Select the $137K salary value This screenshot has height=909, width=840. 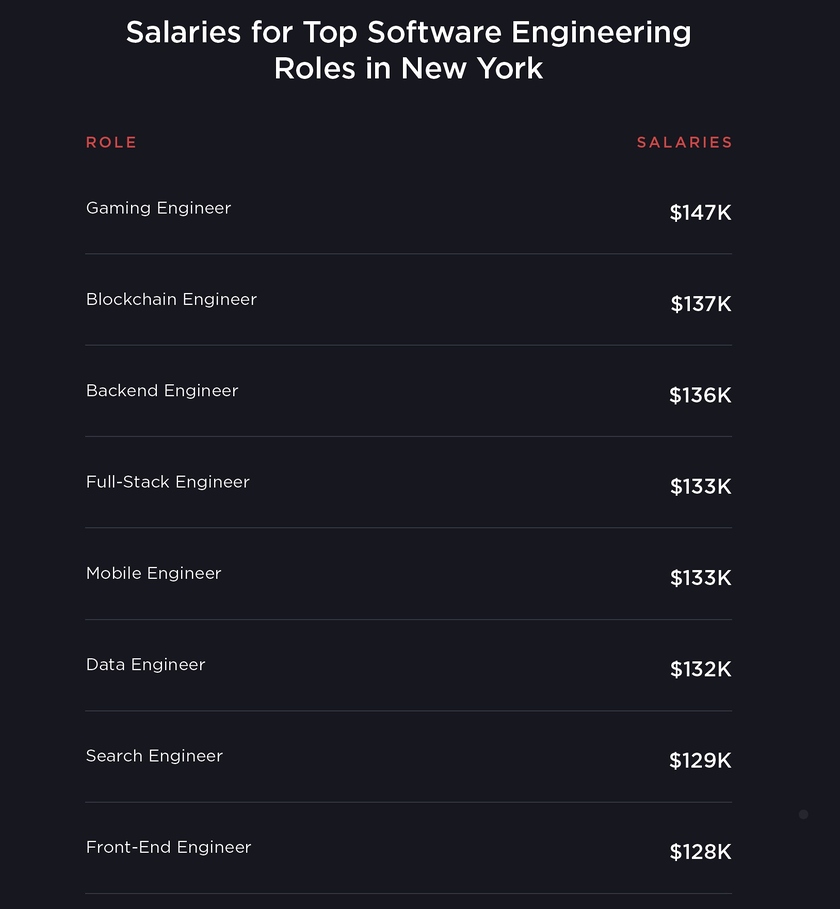coord(700,304)
